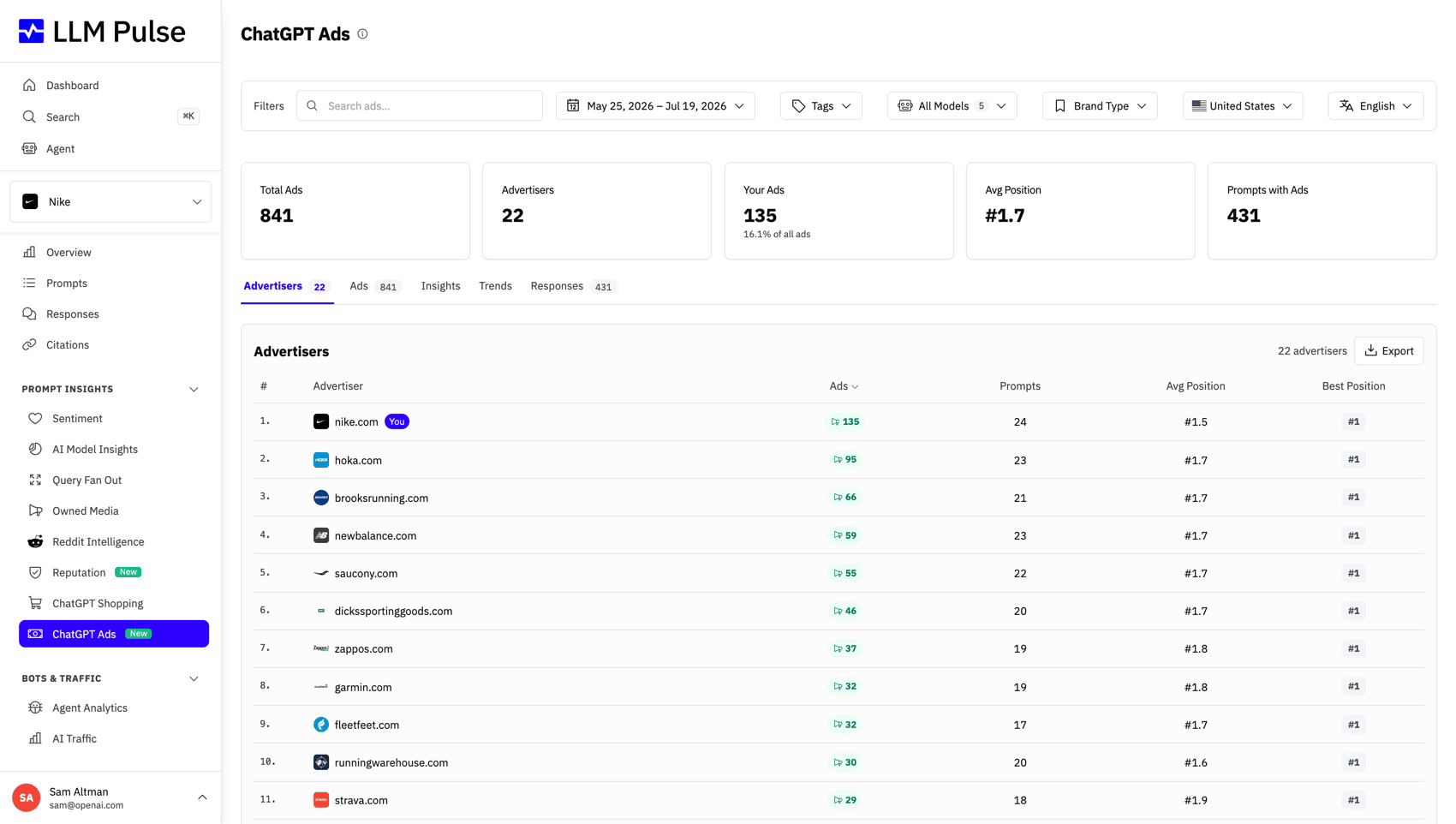
Task: Open the Agent Analytics globe icon
Action: 35,708
